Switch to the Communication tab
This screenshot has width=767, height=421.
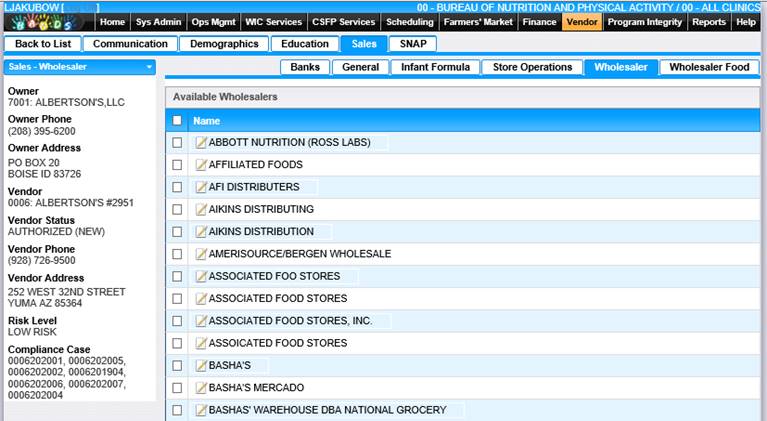[130, 44]
